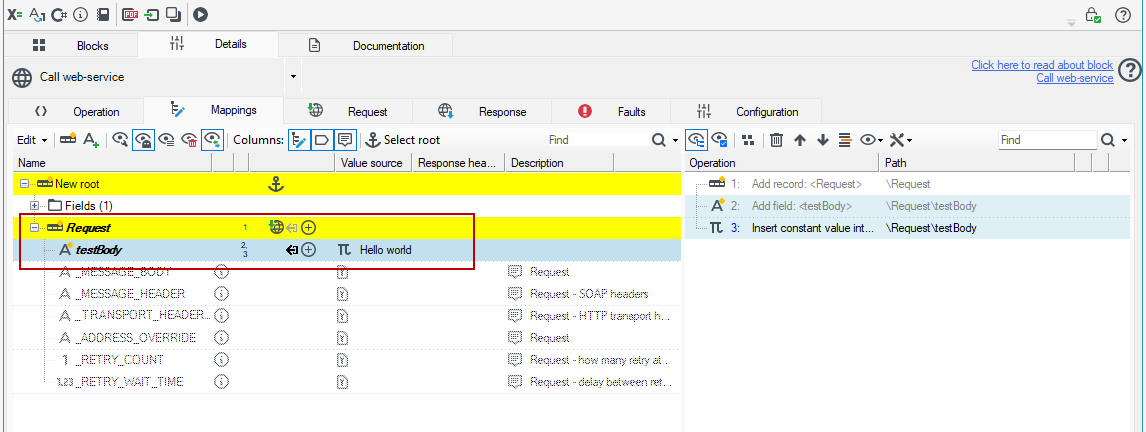1146x432 pixels.
Task: Click the globe import icon on Request row
Action: tap(276, 227)
